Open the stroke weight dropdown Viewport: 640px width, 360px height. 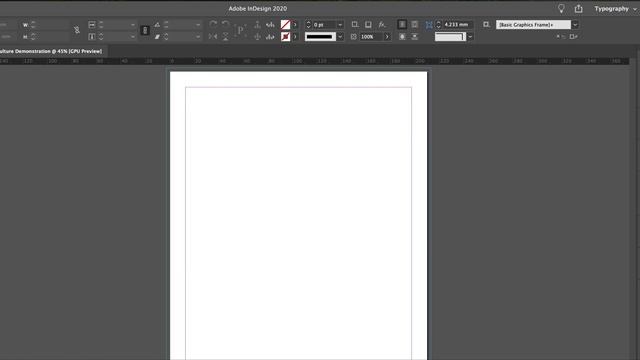tap(340, 25)
